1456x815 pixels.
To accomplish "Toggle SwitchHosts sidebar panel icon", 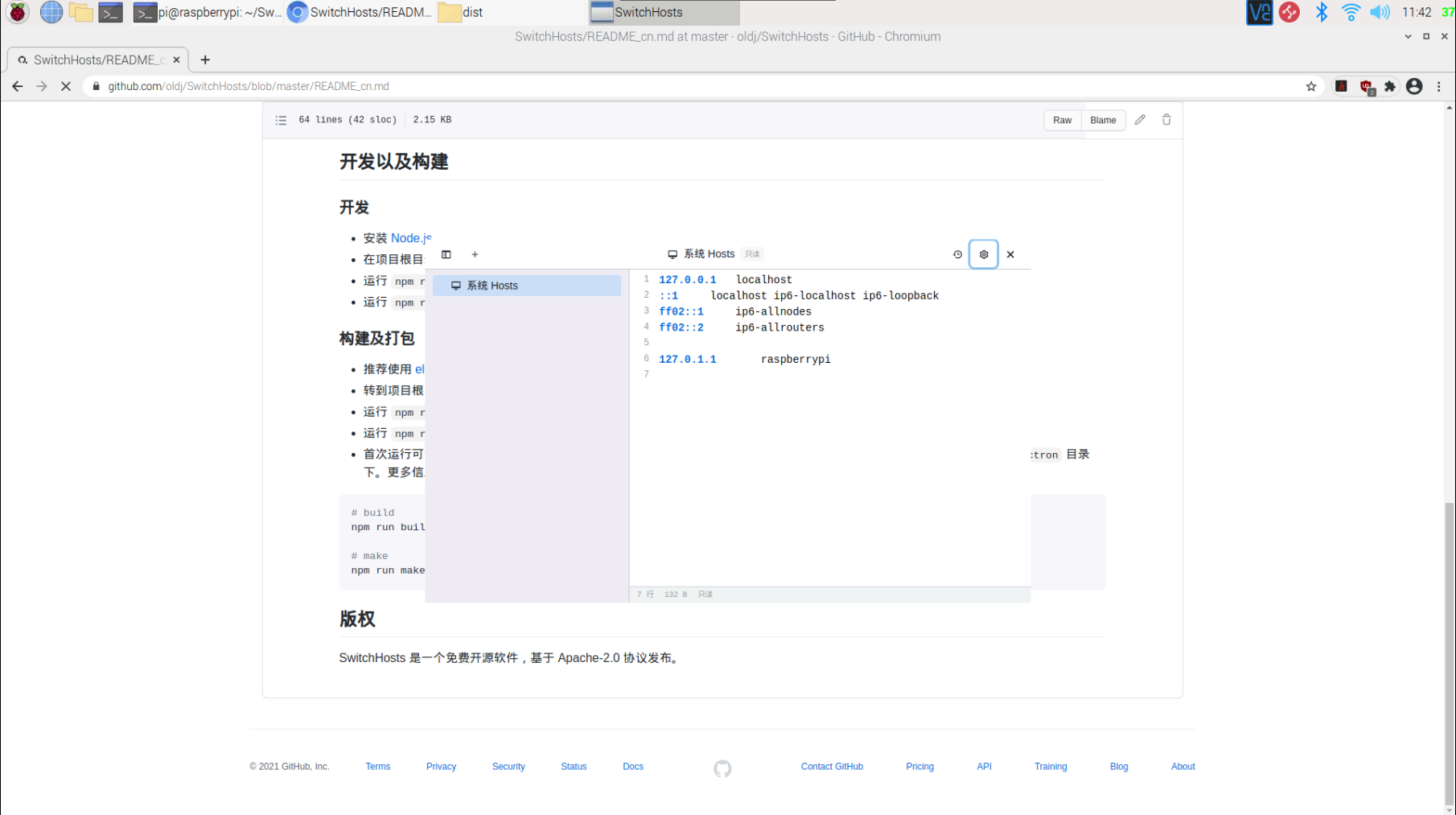I will (446, 254).
